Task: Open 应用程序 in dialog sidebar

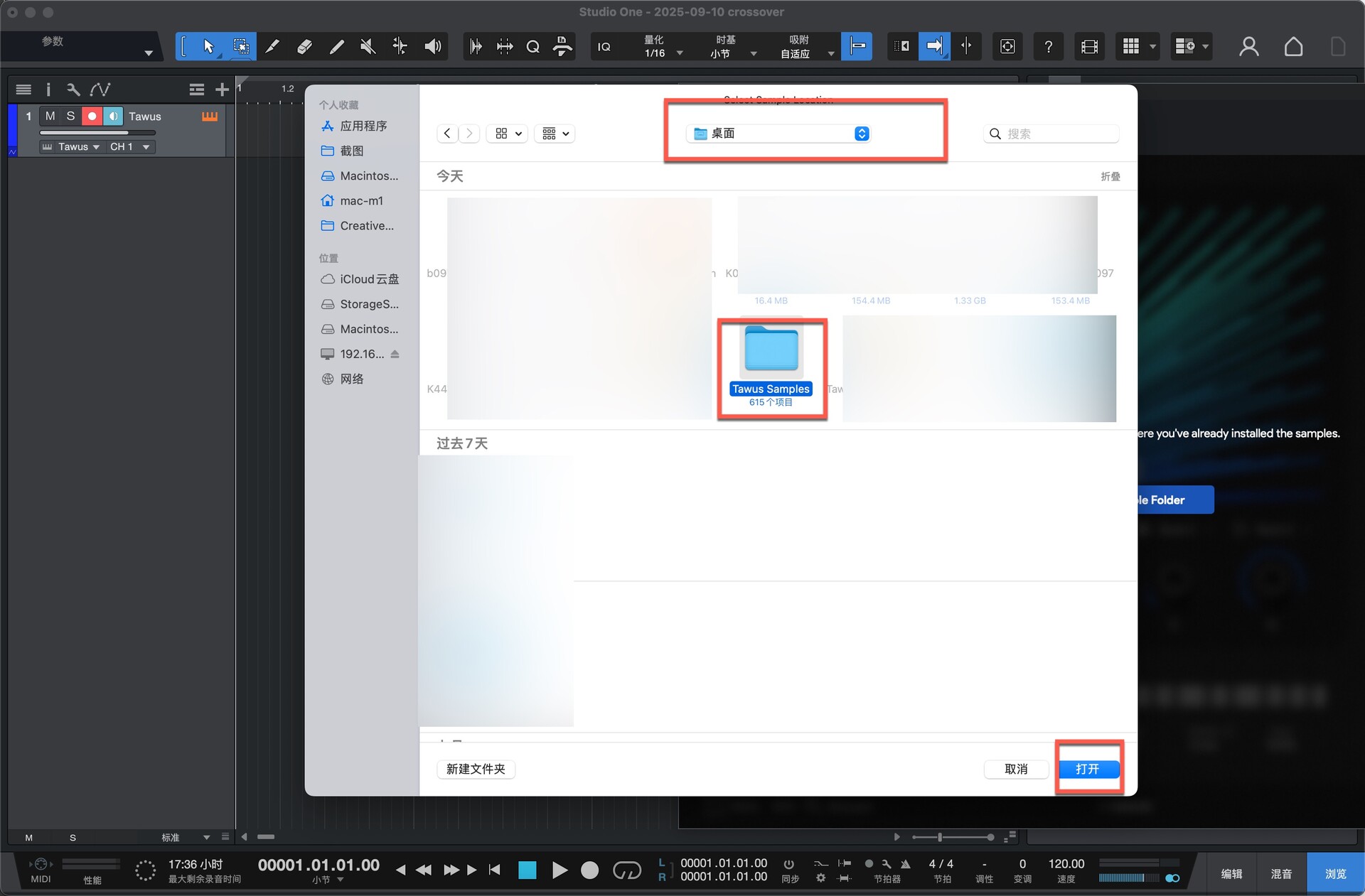Action: coord(363,126)
